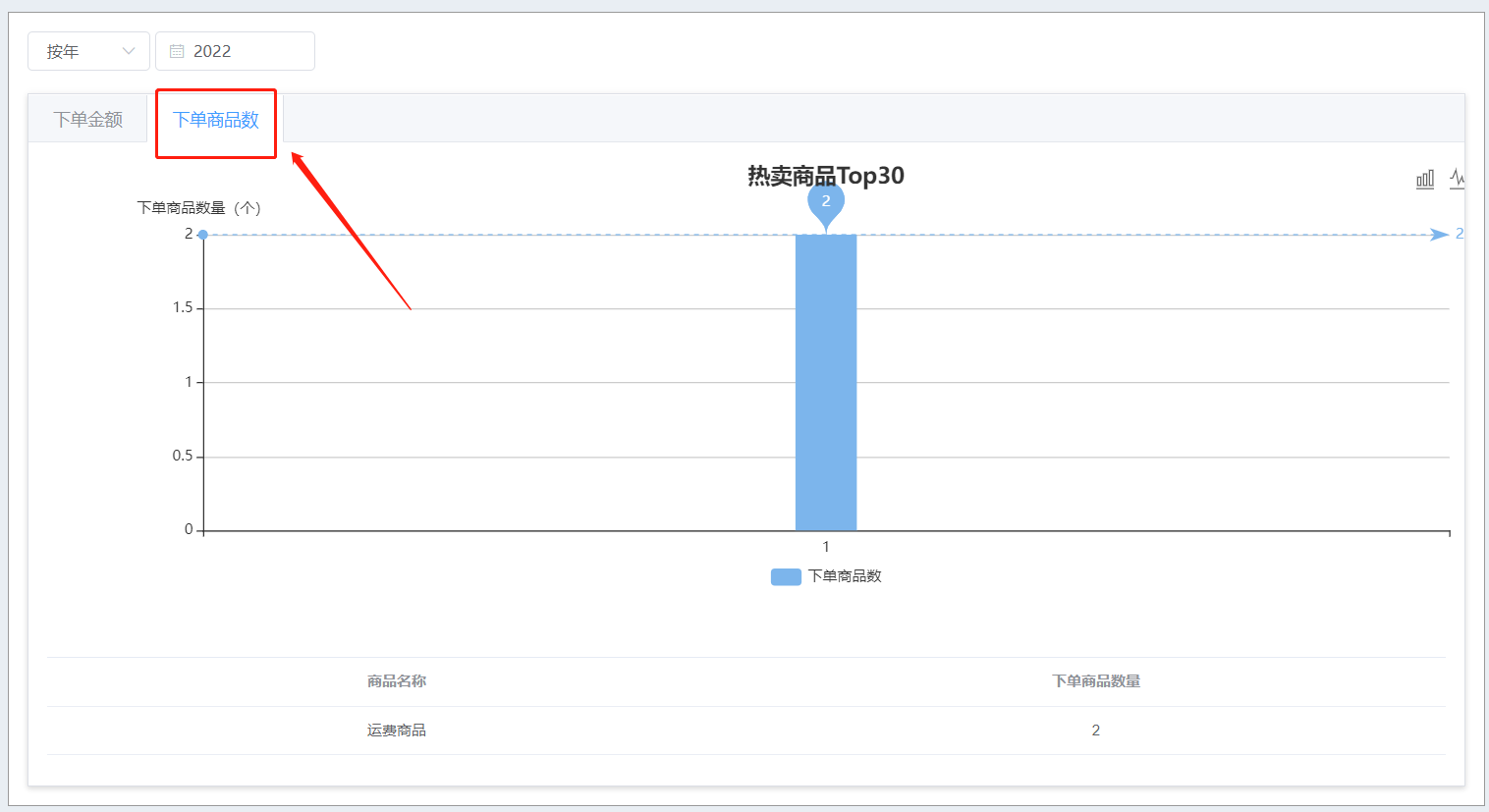This screenshot has width=1489, height=812.
Task: Click the 下单商品数量 column header
Action: pyautogui.click(x=1096, y=681)
